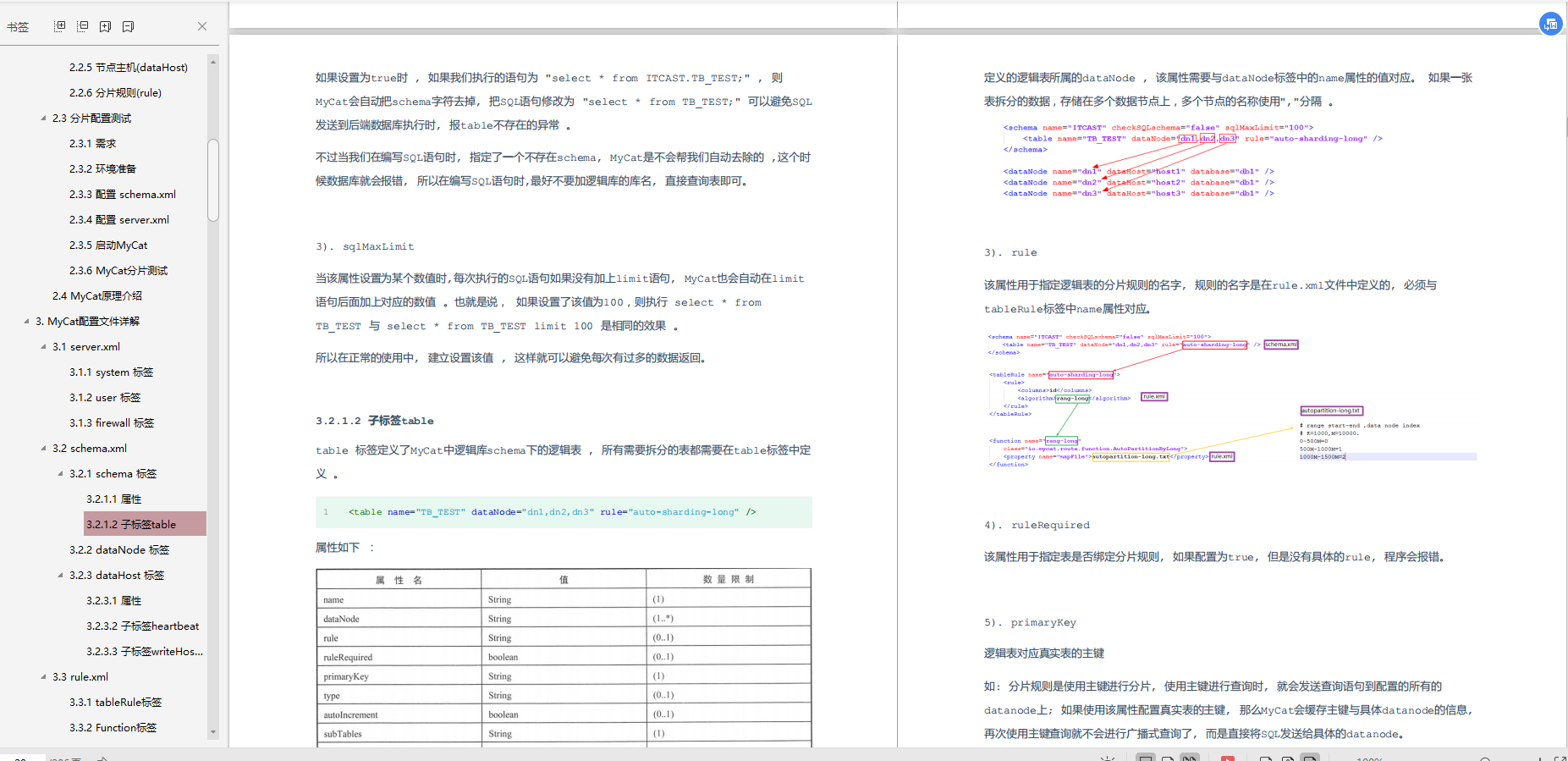This screenshot has height=761, width=1568.
Task: Click the 数量限制 table header cell
Action: click(729, 580)
